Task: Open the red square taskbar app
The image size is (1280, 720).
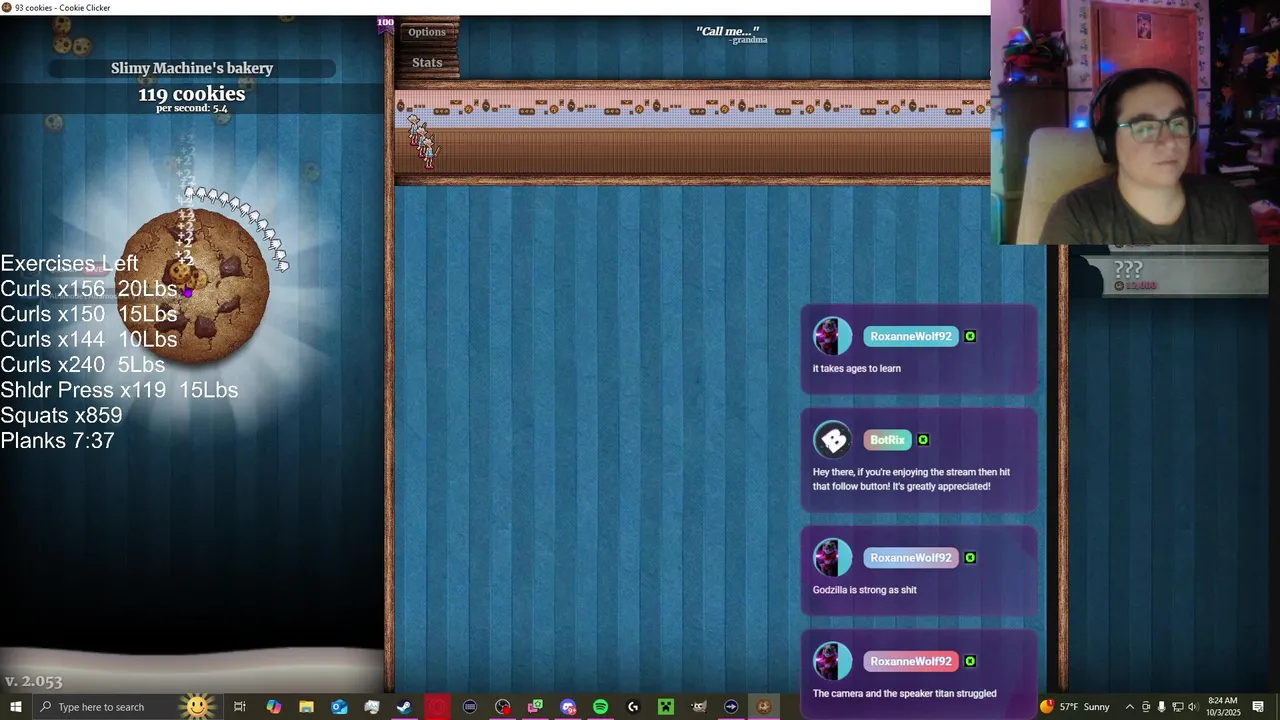Action: point(437,707)
